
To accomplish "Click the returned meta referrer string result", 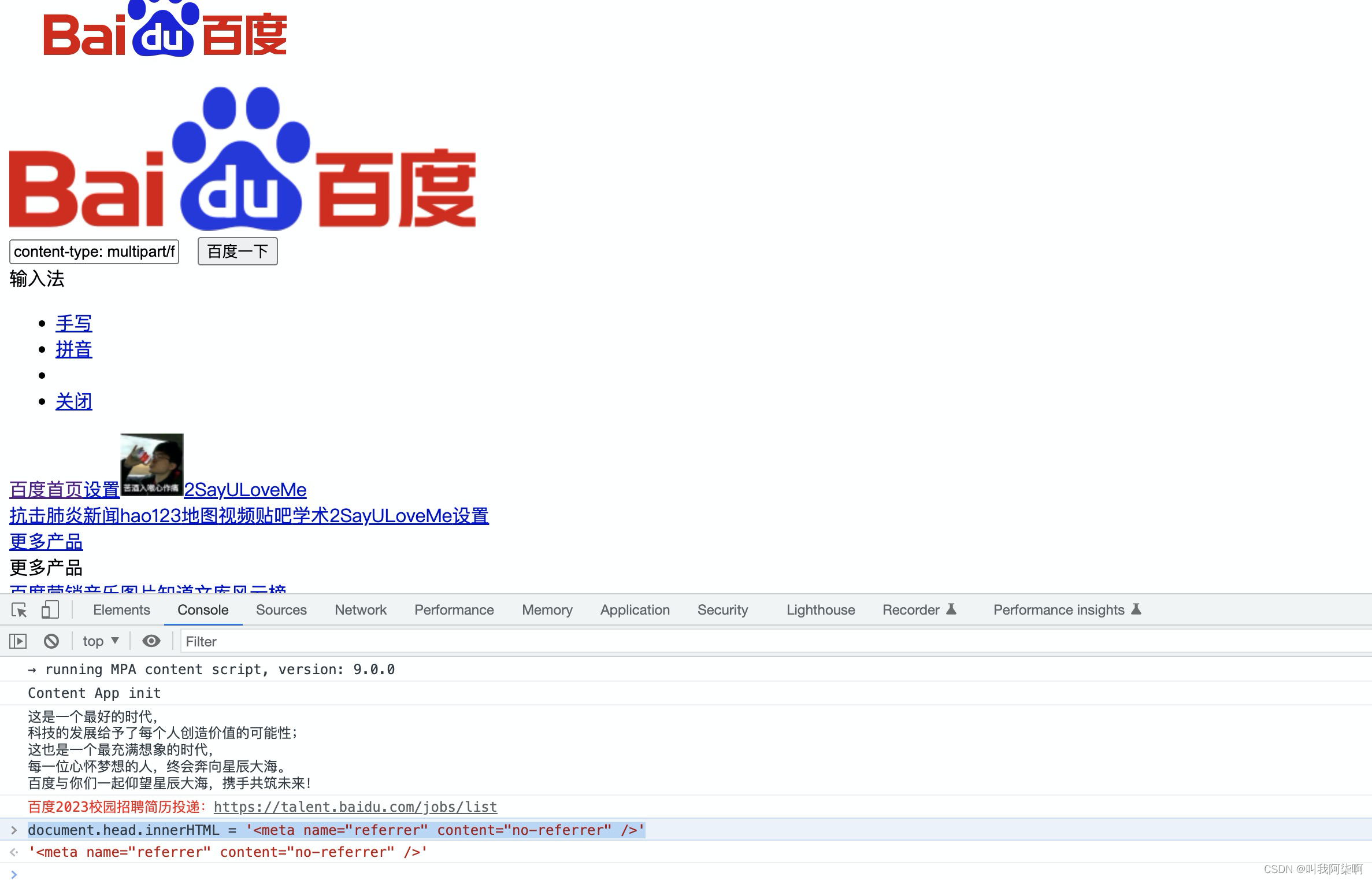I will 228,852.
